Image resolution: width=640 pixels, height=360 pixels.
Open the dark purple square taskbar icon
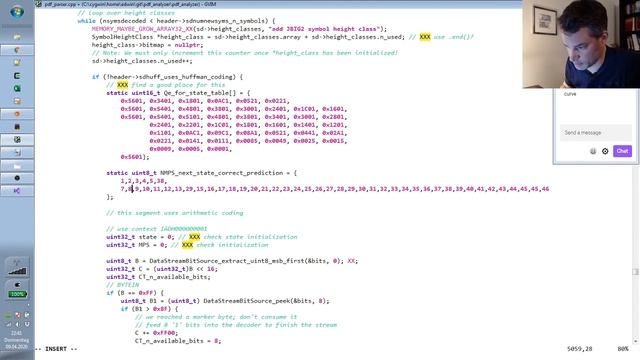tap(17, 127)
